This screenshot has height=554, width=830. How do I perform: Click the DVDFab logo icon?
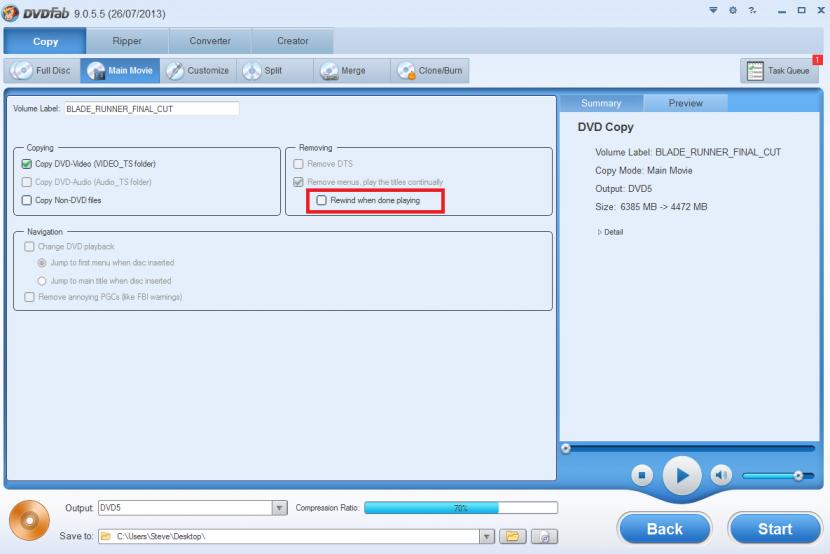coord(11,13)
